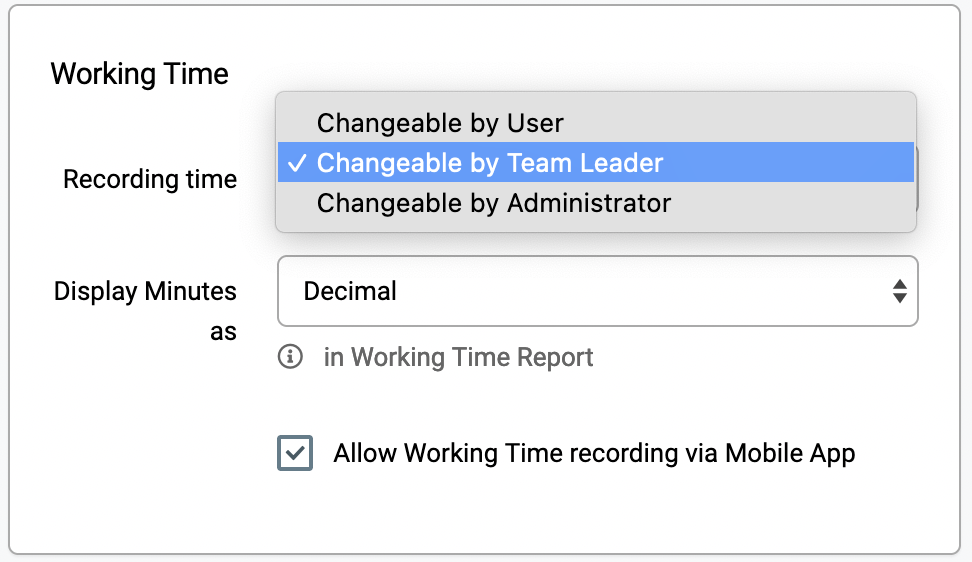
Task: Choose Changeable by Team Leader option
Action: (596, 162)
